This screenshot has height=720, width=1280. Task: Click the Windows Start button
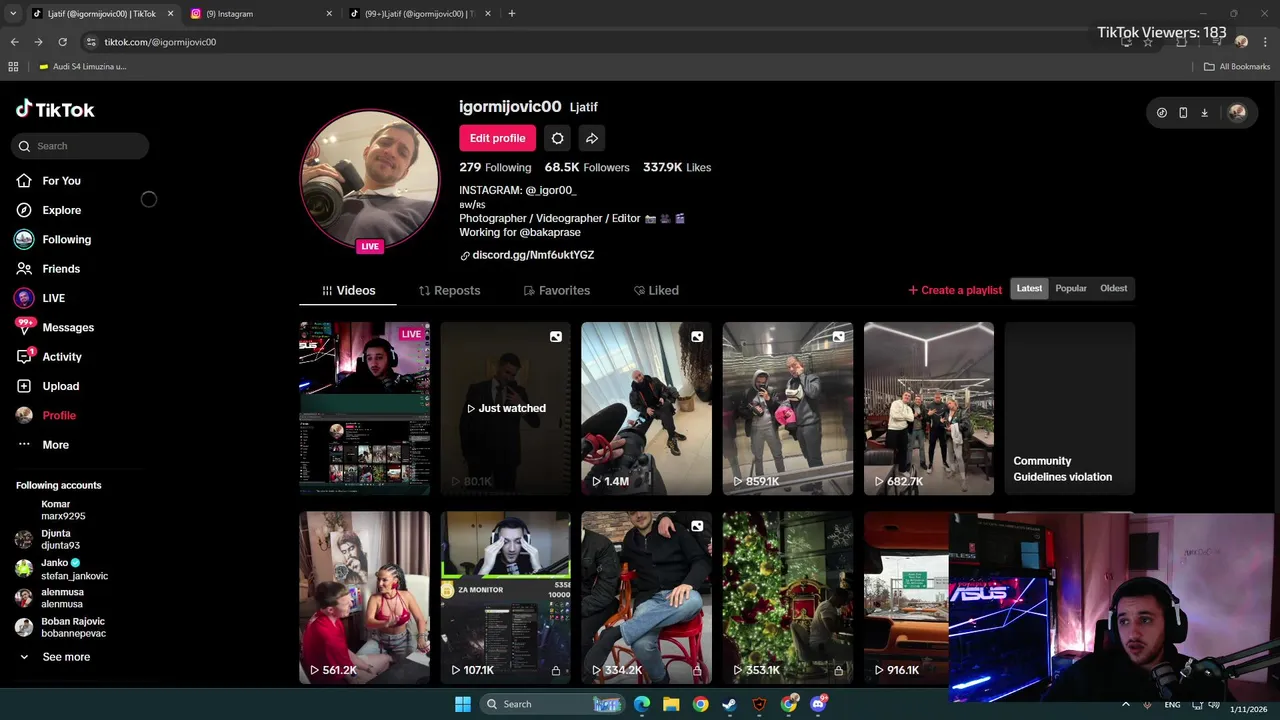pos(463,704)
